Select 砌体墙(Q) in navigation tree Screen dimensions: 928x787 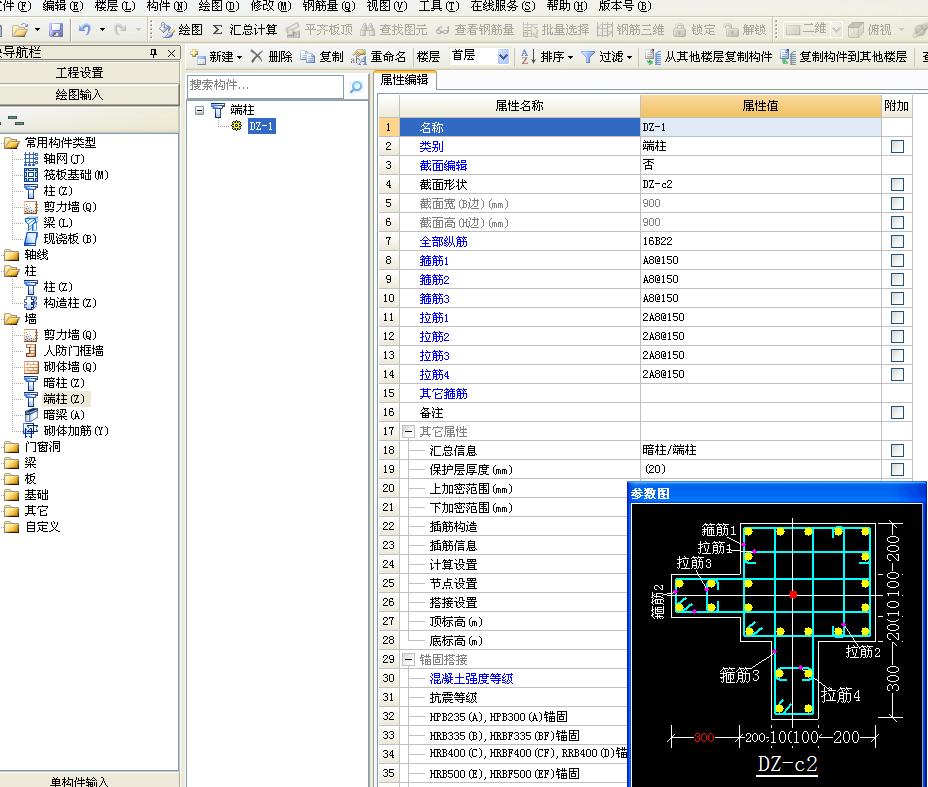click(x=70, y=366)
